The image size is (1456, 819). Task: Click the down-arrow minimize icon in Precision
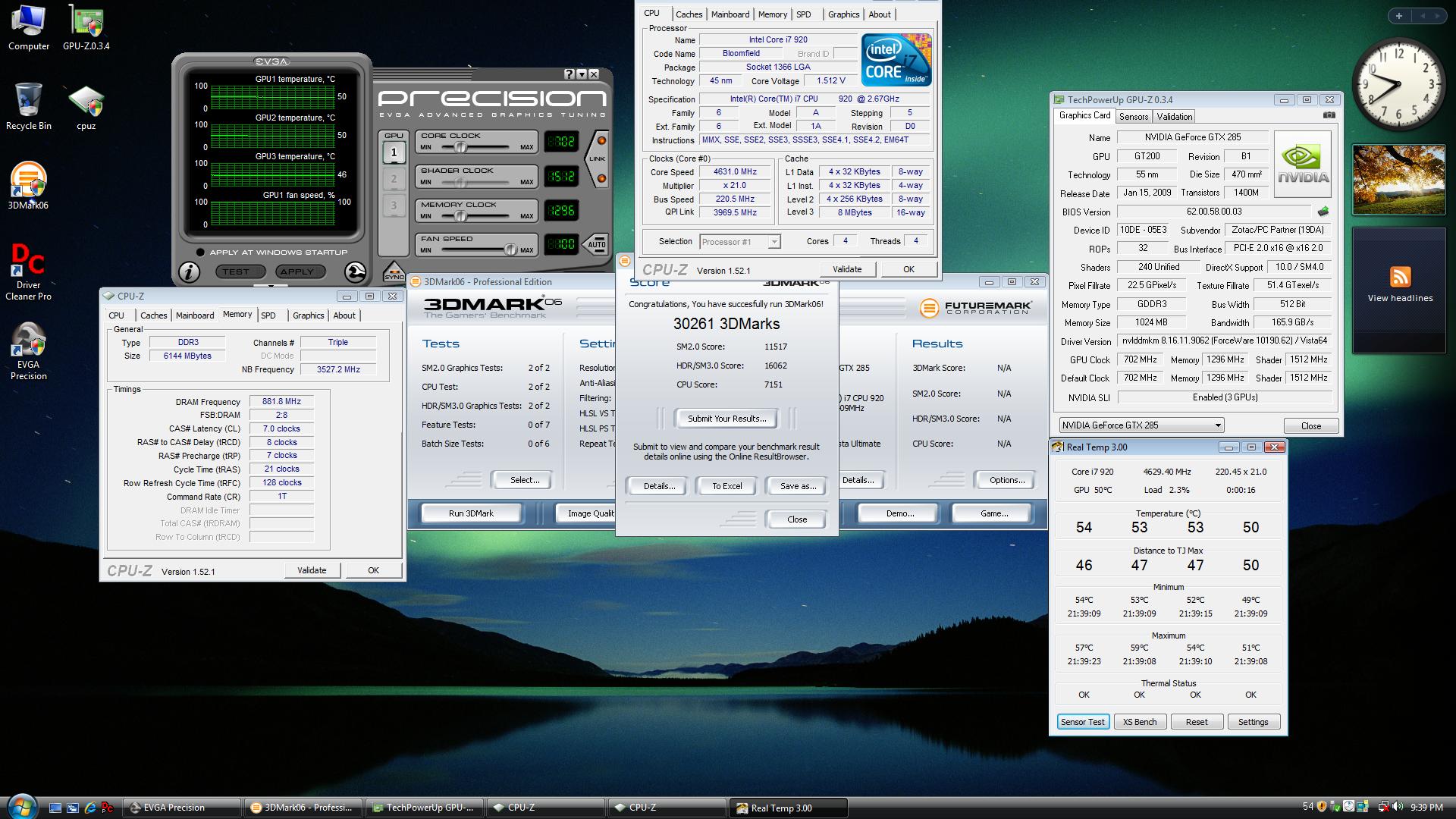coord(582,74)
